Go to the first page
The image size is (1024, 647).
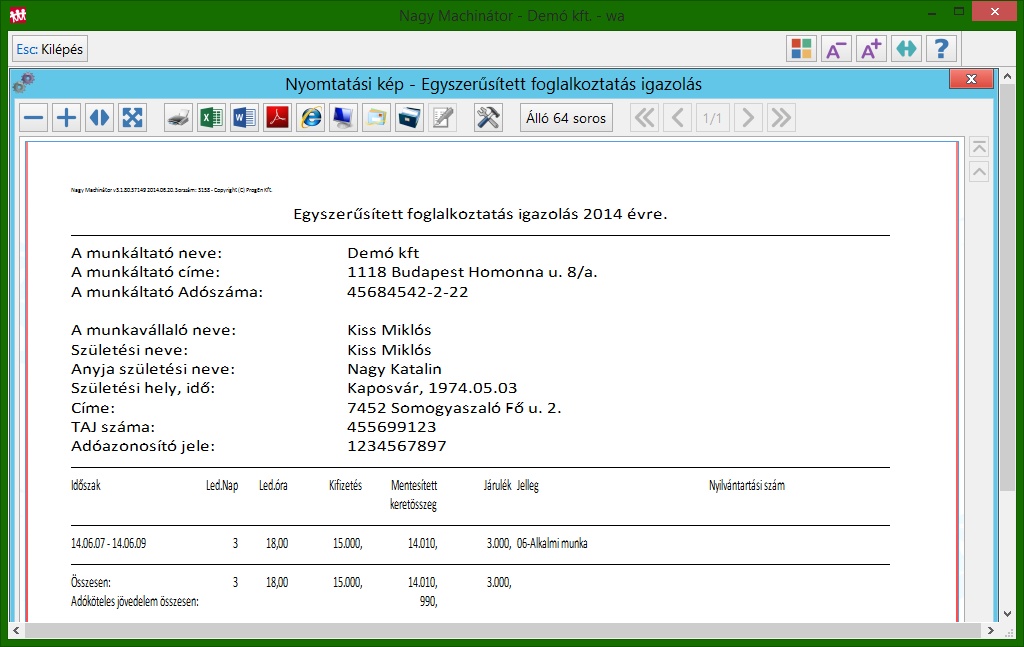pyautogui.click(x=645, y=118)
